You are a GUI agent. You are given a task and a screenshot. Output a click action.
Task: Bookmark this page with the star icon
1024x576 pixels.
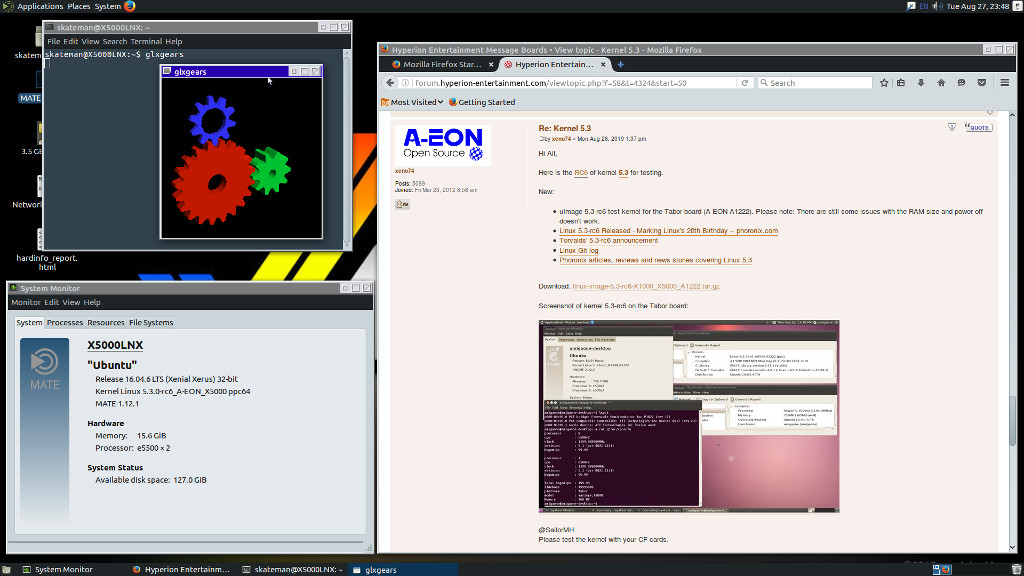click(884, 83)
